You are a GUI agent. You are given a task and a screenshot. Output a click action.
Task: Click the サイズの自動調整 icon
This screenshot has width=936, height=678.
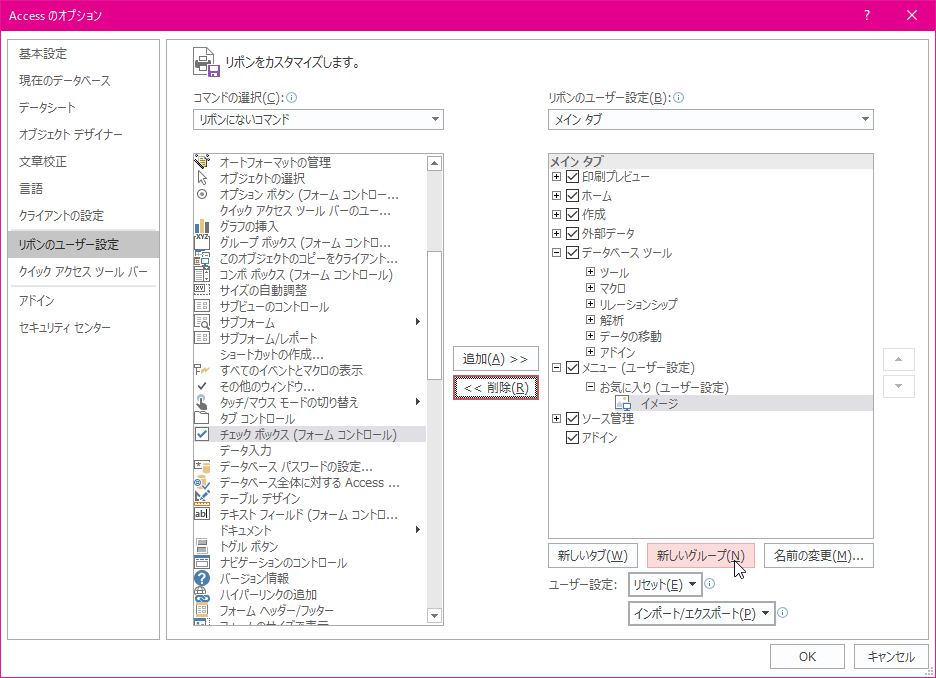[202, 290]
